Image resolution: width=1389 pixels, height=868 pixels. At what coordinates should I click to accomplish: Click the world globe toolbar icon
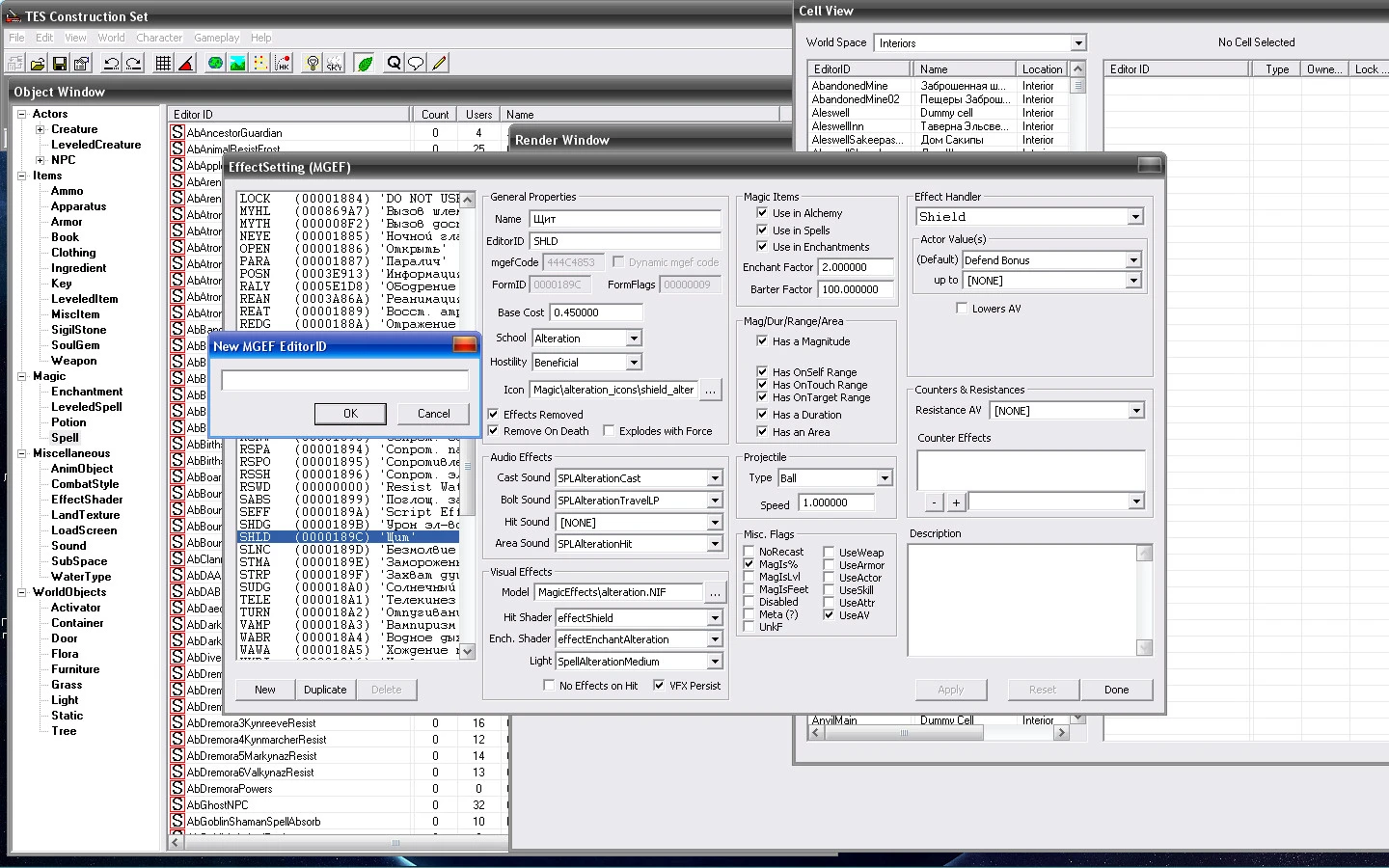tap(215, 64)
